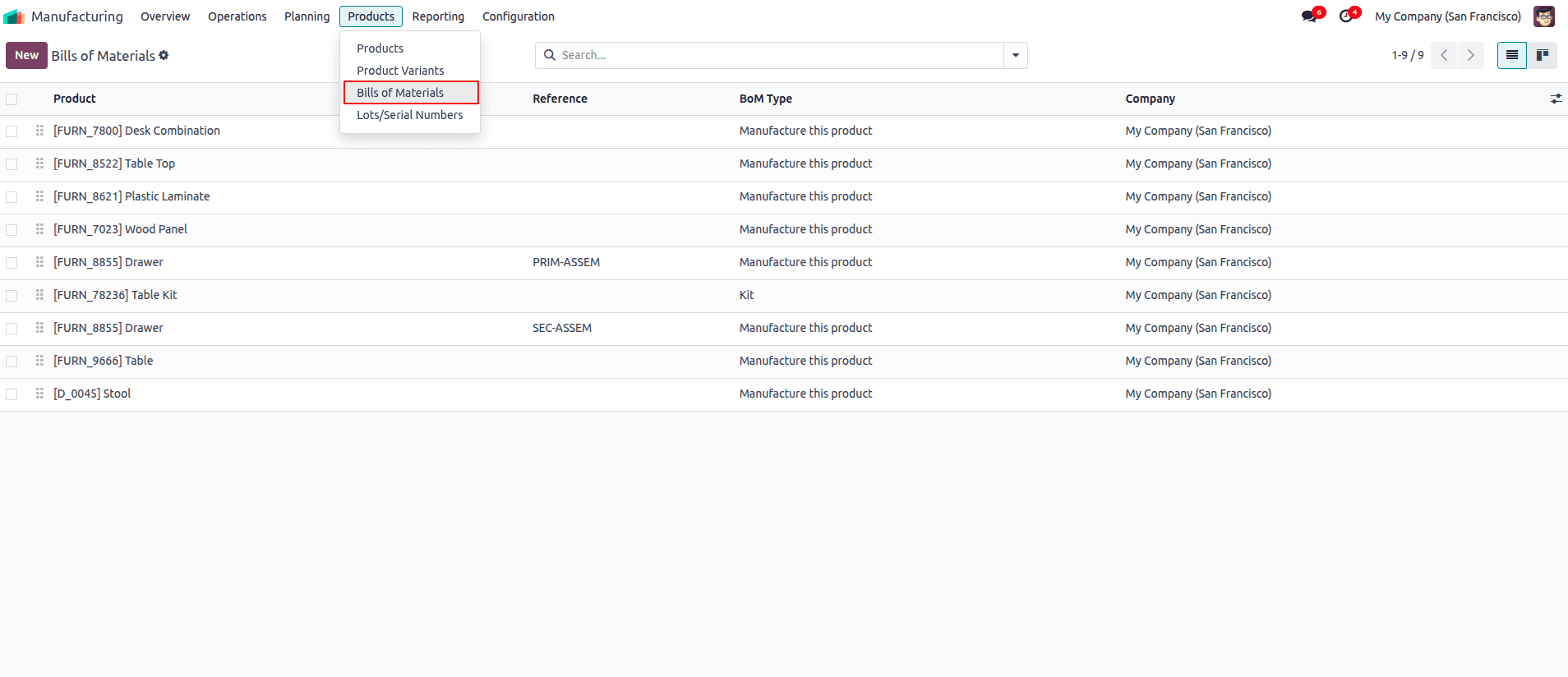1568x677 pixels.
Task: Click the Kit BoM type cell
Action: 746,295
